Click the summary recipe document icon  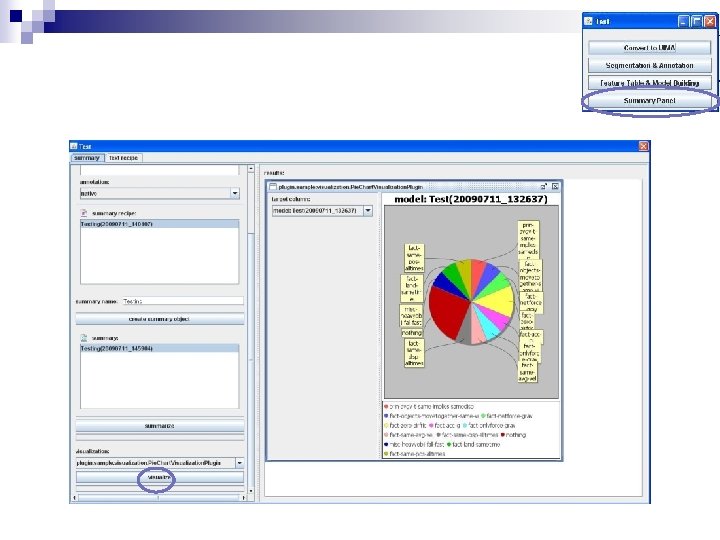84,213
